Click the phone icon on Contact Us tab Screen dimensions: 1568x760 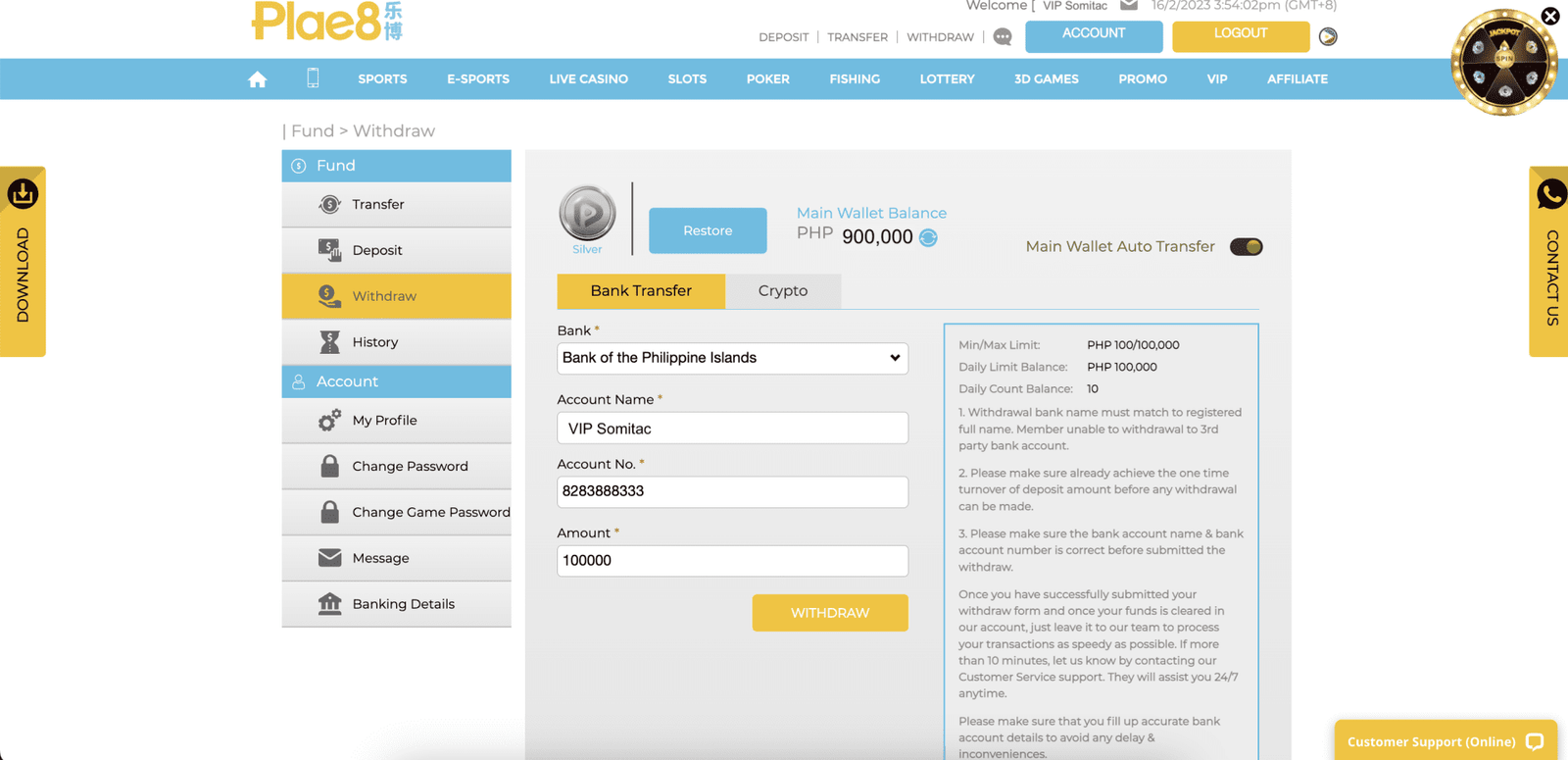(1551, 194)
